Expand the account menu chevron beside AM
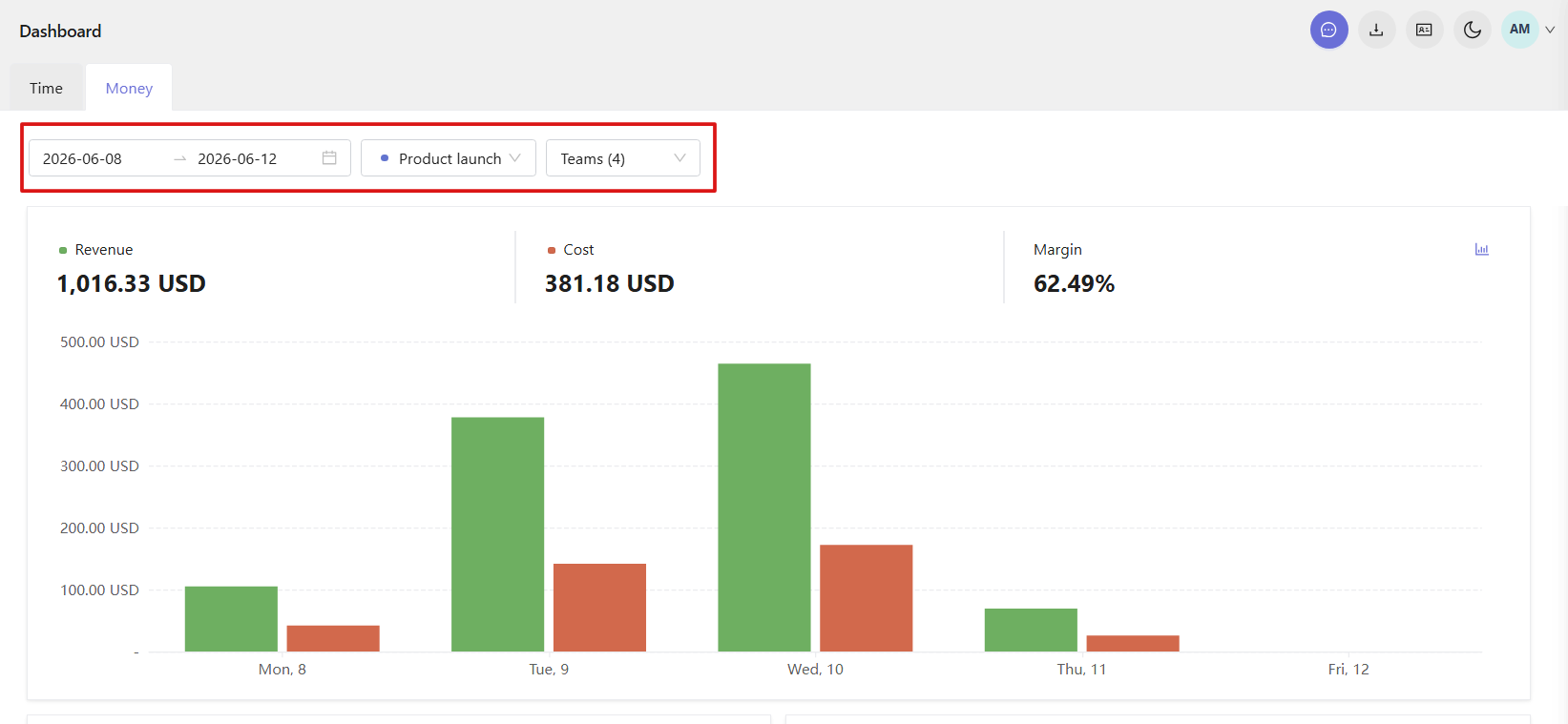 [x=1550, y=30]
